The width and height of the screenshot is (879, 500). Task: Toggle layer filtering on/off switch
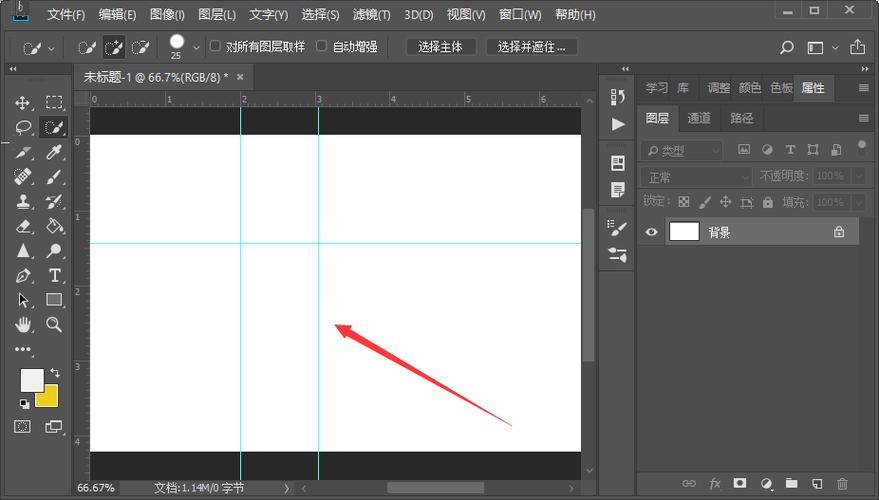[x=862, y=146]
